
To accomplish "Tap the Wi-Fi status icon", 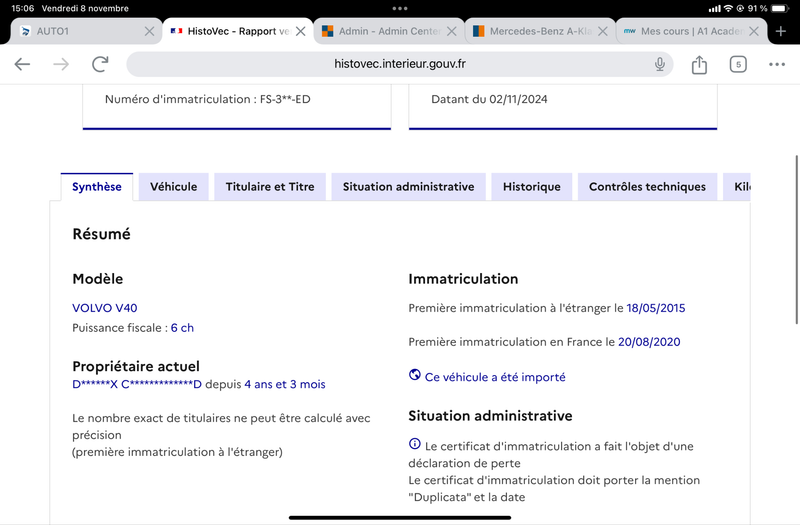I will [728, 8].
